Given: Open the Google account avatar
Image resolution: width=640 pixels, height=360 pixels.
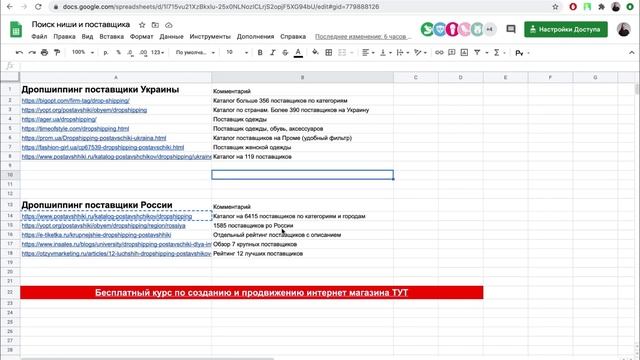Looking at the screenshot, I should click(623, 29).
